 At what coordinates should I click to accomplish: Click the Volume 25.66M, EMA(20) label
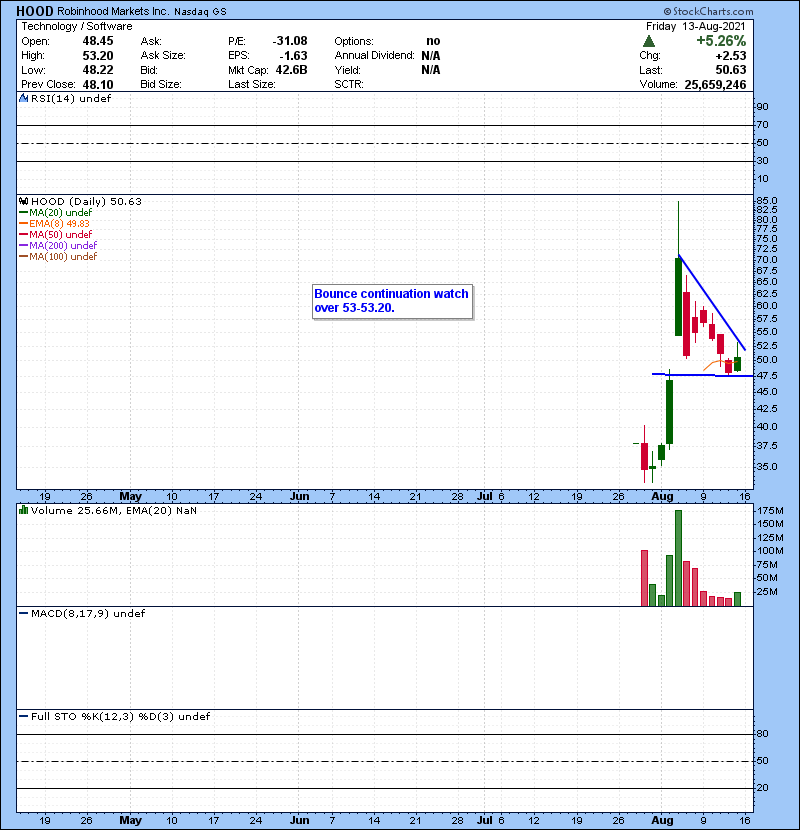[114, 510]
